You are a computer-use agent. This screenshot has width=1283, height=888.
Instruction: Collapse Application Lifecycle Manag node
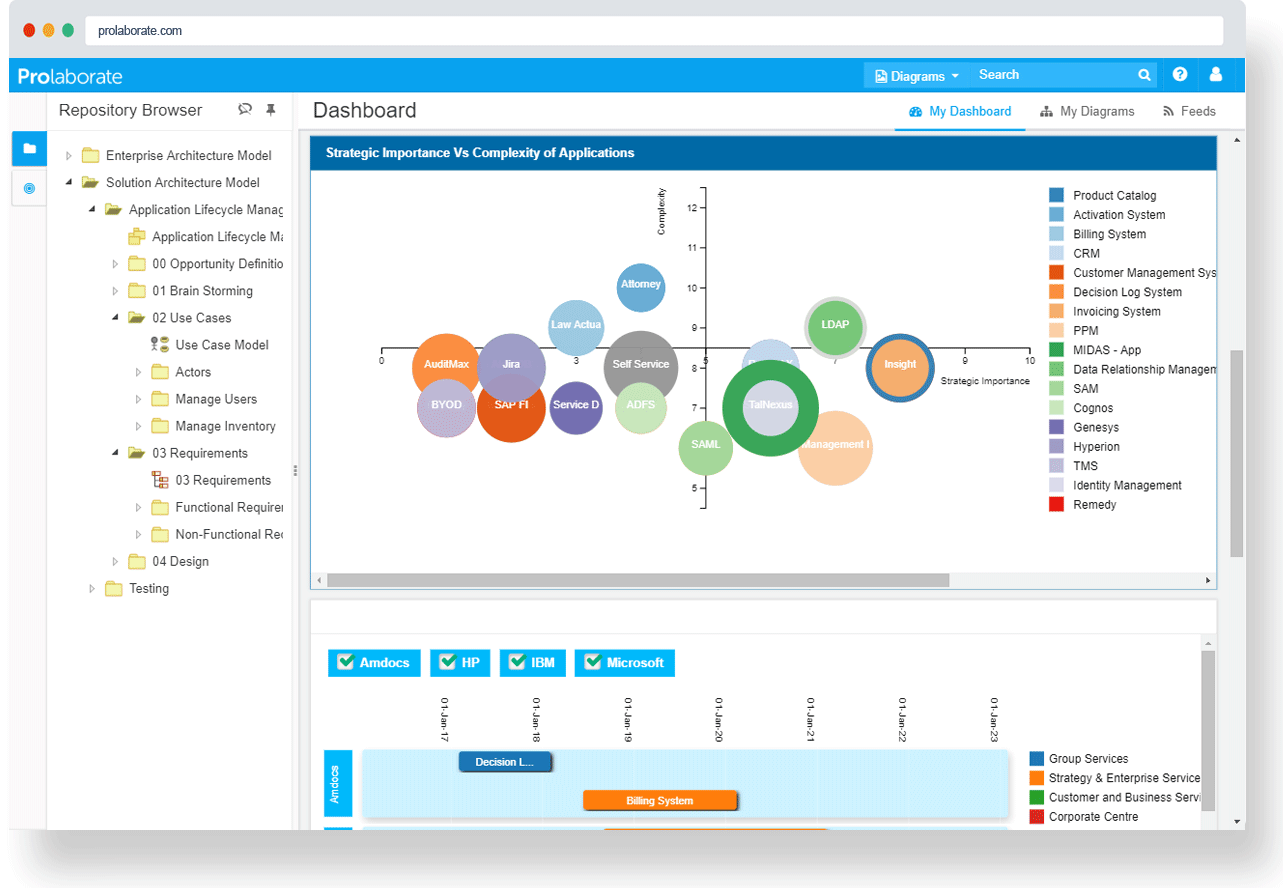92,210
